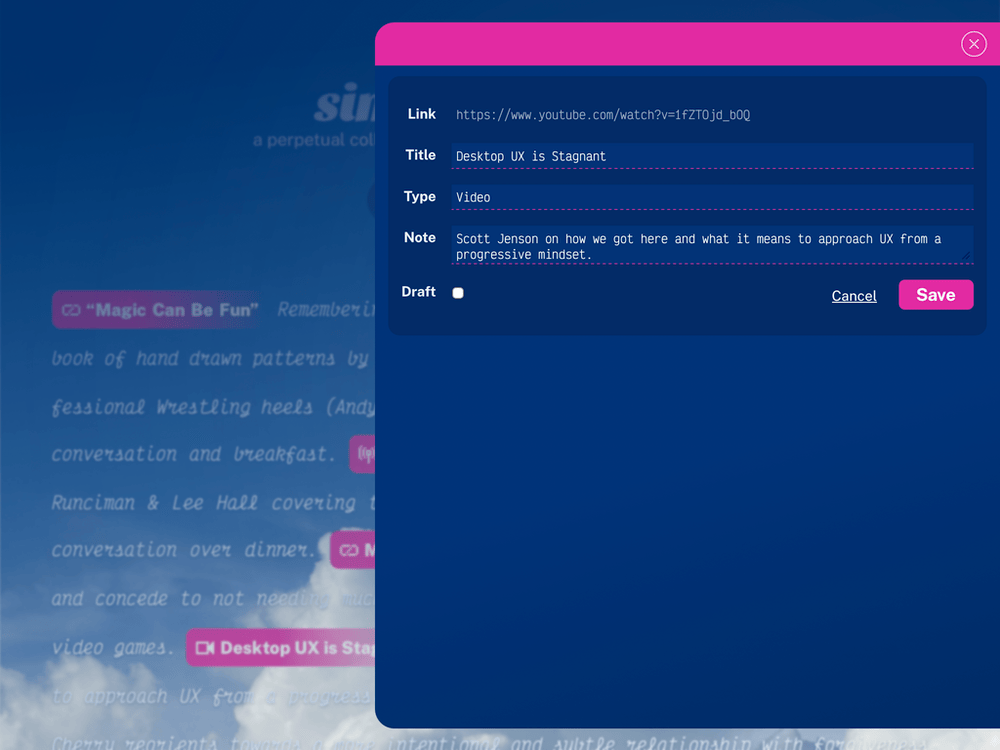Click inside the Note text area

tap(712, 246)
